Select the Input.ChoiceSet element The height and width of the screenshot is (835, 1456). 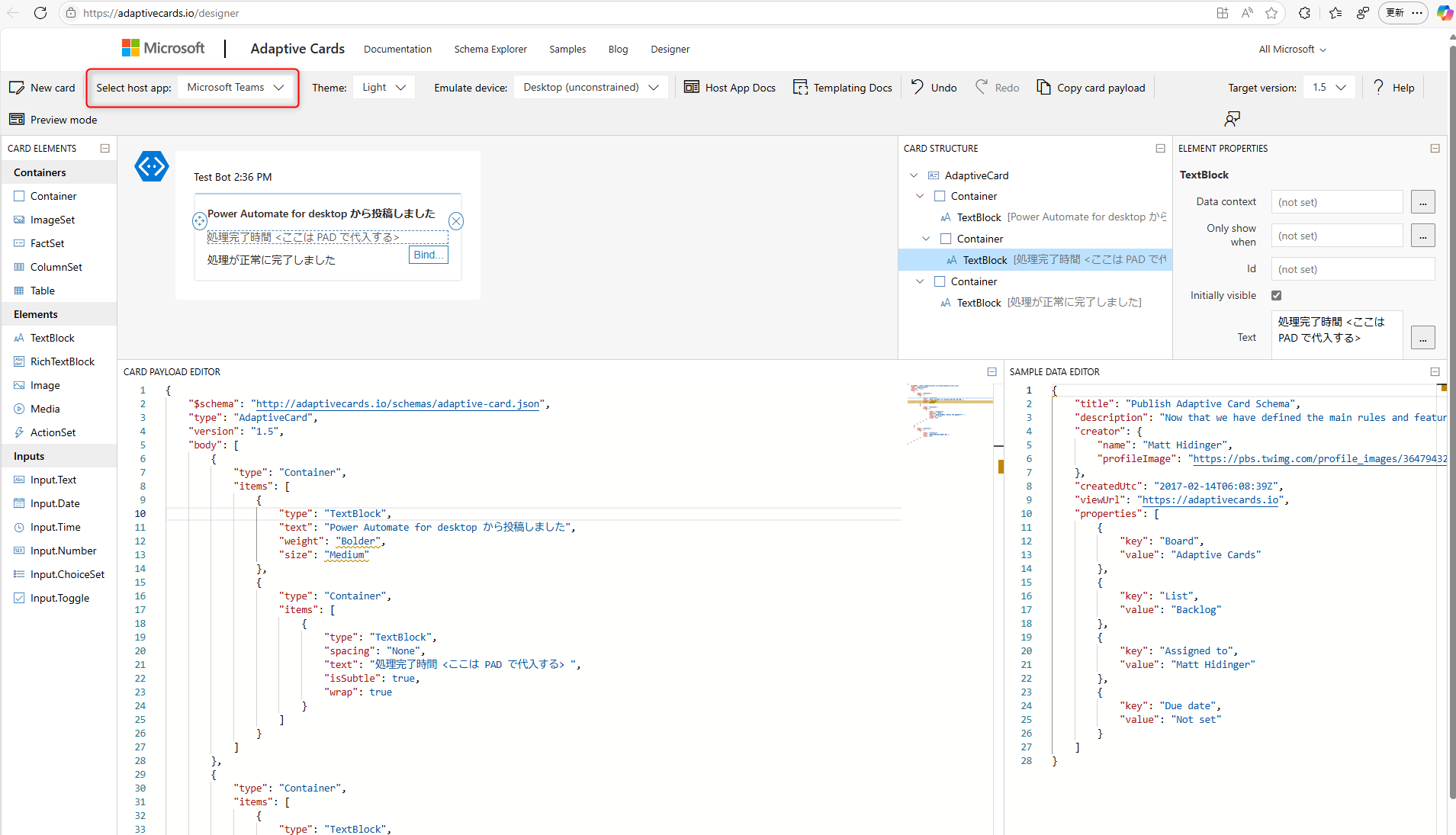click(x=59, y=574)
